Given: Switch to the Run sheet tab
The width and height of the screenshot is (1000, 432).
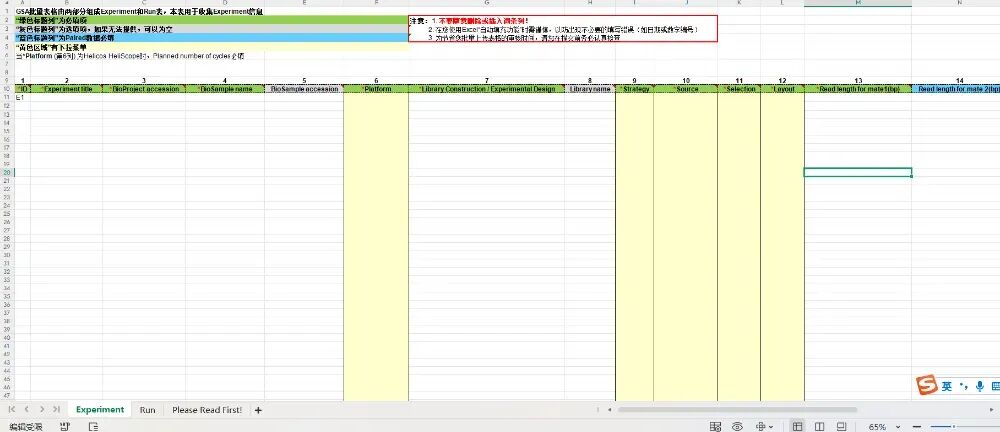Looking at the screenshot, I should coord(147,410).
